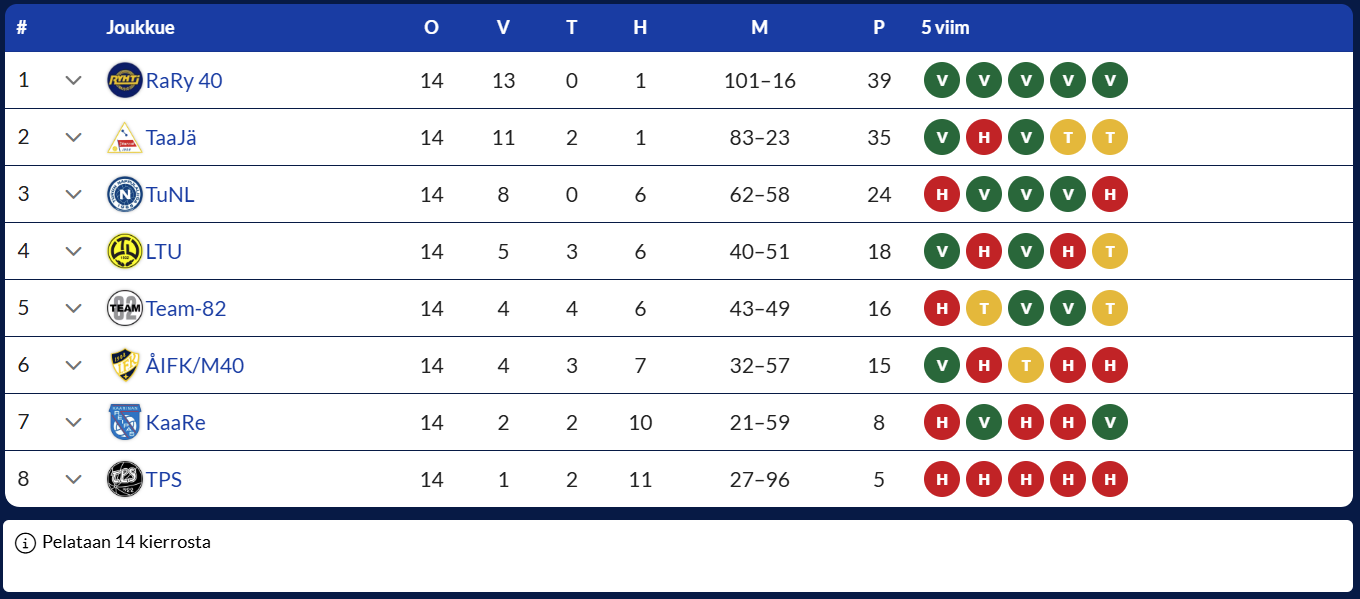Click the RaRy 40 team logo
This screenshot has height=599, width=1360.
(125, 80)
